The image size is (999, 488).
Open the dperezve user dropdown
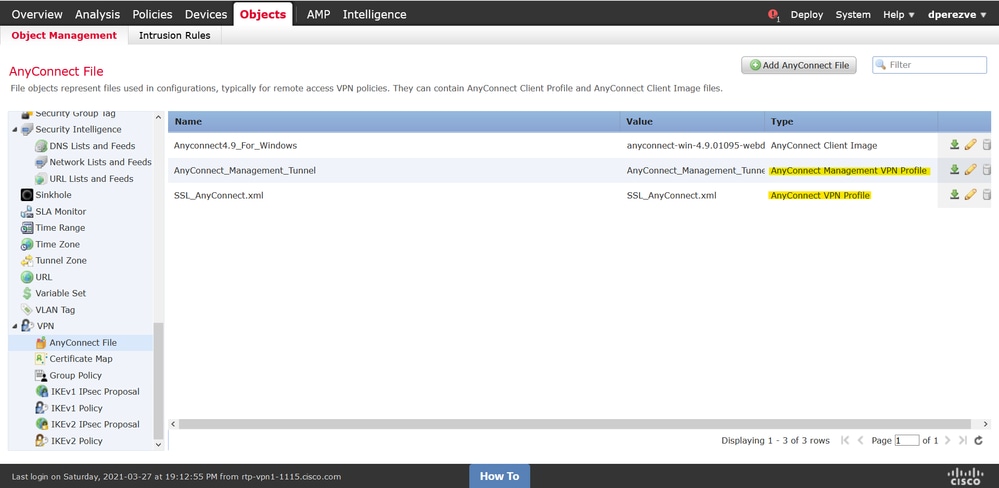tap(956, 15)
